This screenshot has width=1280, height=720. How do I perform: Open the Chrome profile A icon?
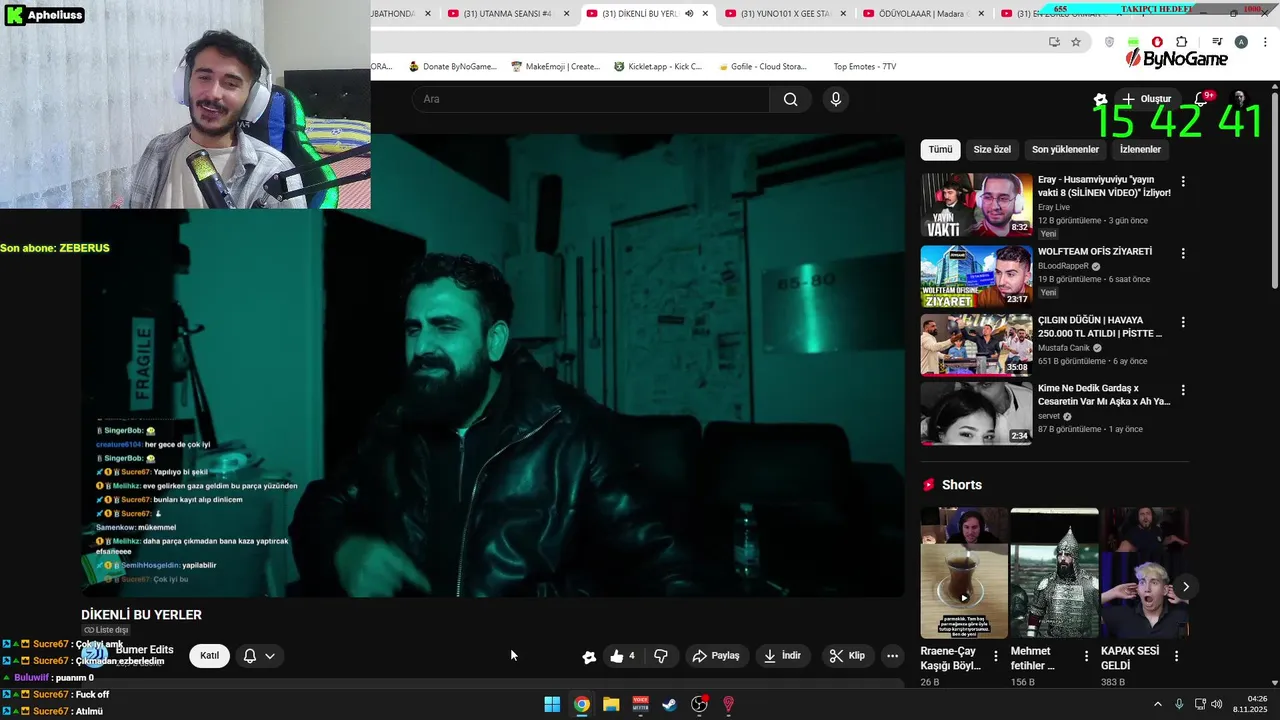(x=1241, y=42)
